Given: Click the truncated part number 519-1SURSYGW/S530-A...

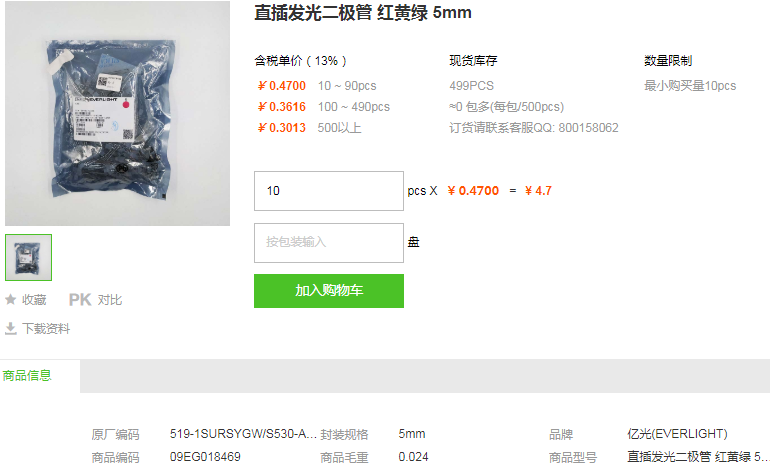Looking at the screenshot, I should coord(243,434).
